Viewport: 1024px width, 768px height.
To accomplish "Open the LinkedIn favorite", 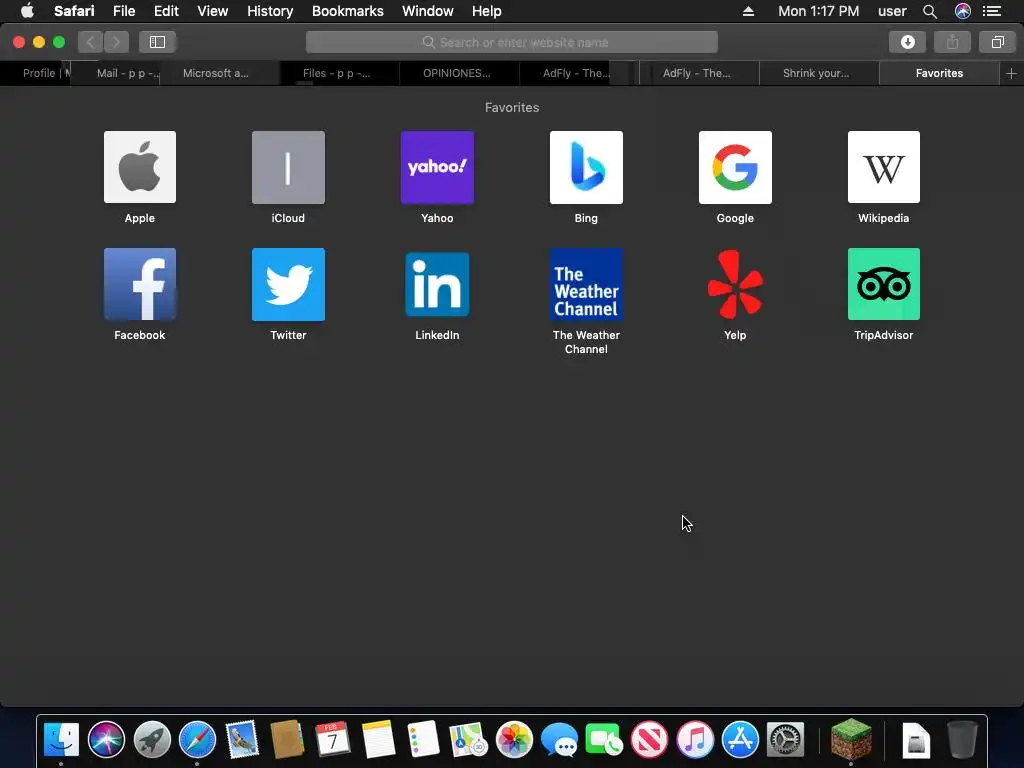I will (437, 284).
